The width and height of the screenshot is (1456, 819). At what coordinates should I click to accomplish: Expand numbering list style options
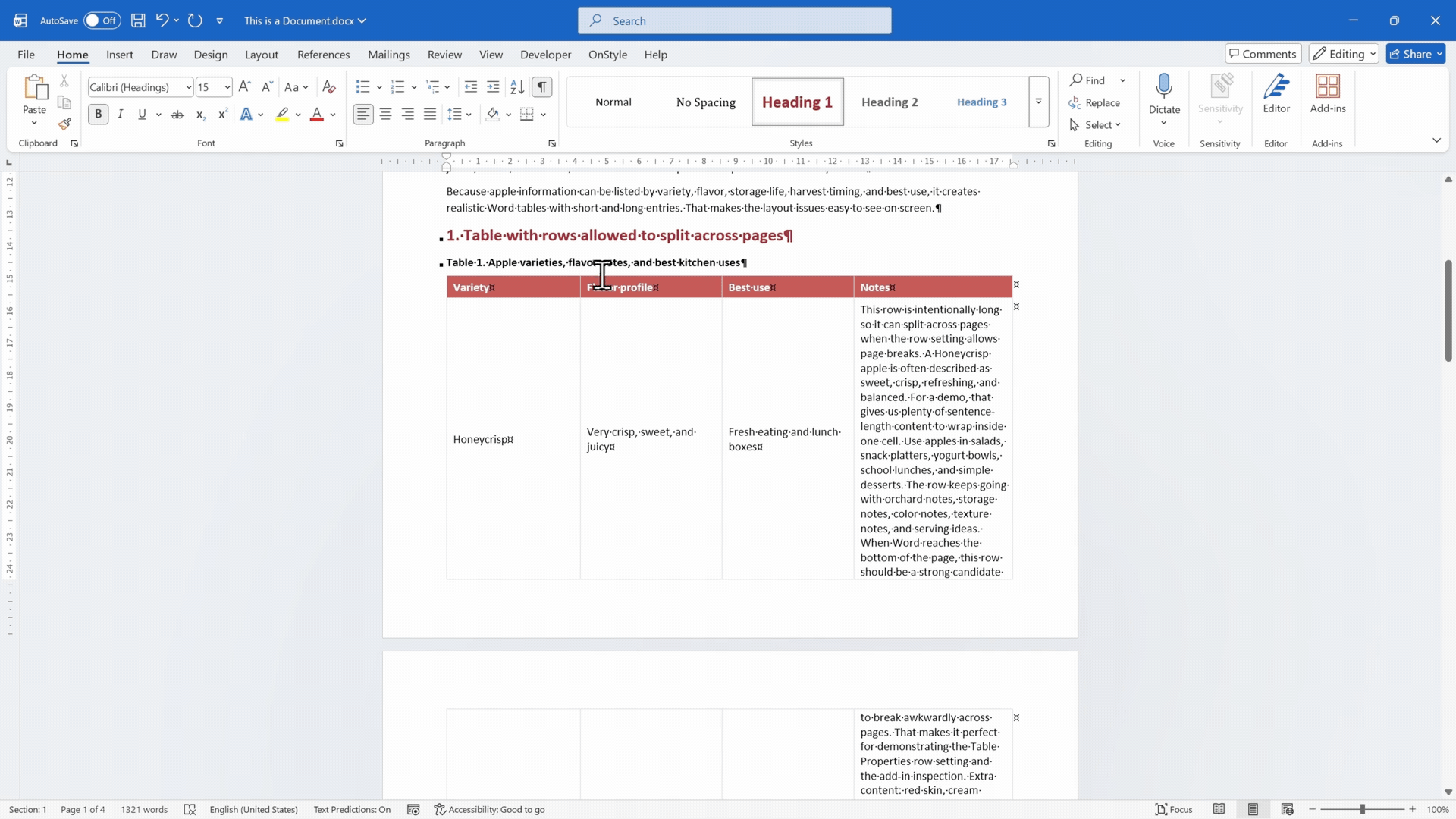(x=414, y=87)
